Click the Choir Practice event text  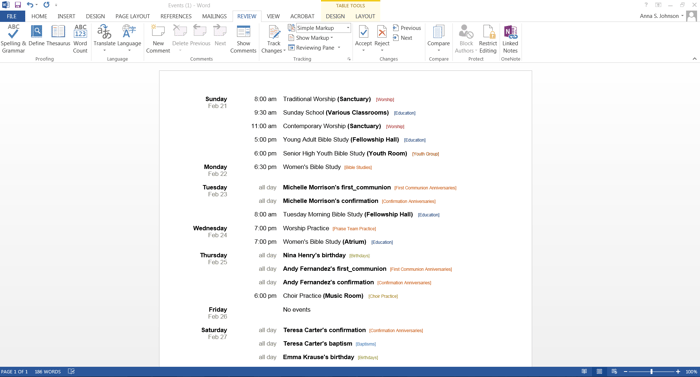(x=323, y=296)
